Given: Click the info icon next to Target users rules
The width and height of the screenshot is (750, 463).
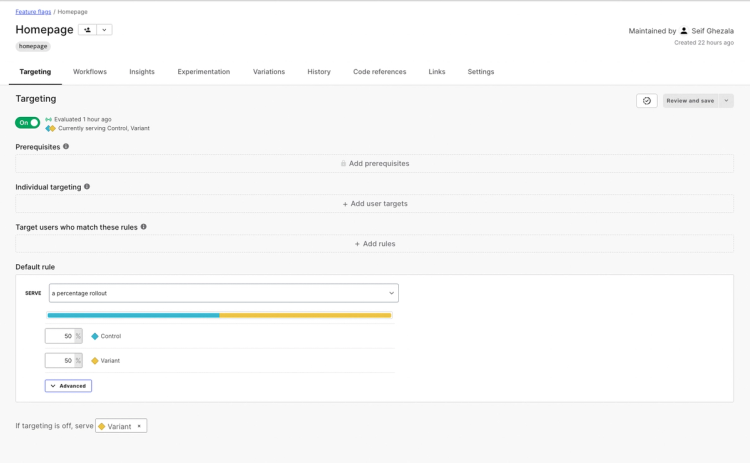Looking at the screenshot, I should [x=143, y=227].
